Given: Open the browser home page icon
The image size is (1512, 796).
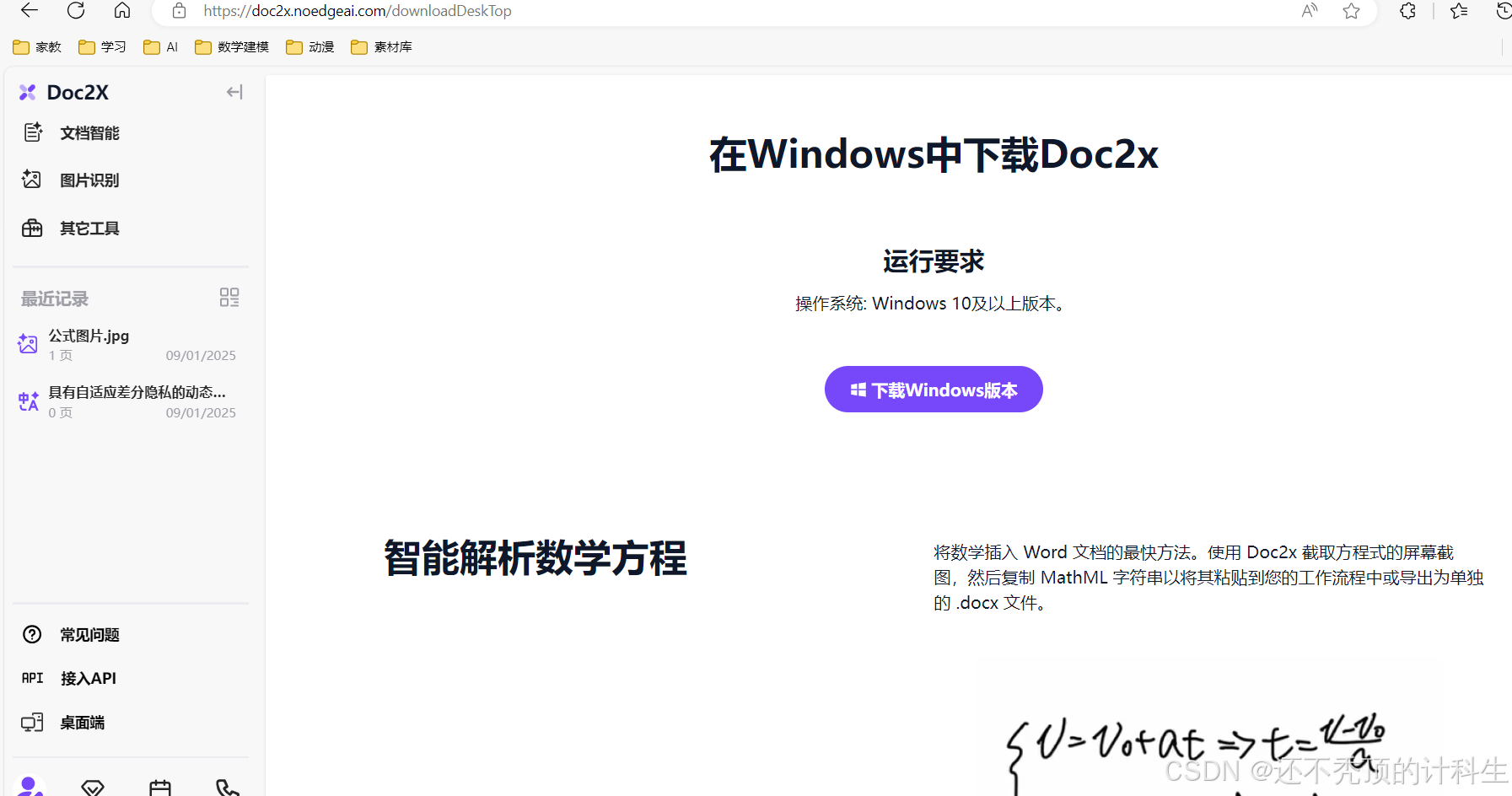Looking at the screenshot, I should [x=122, y=10].
